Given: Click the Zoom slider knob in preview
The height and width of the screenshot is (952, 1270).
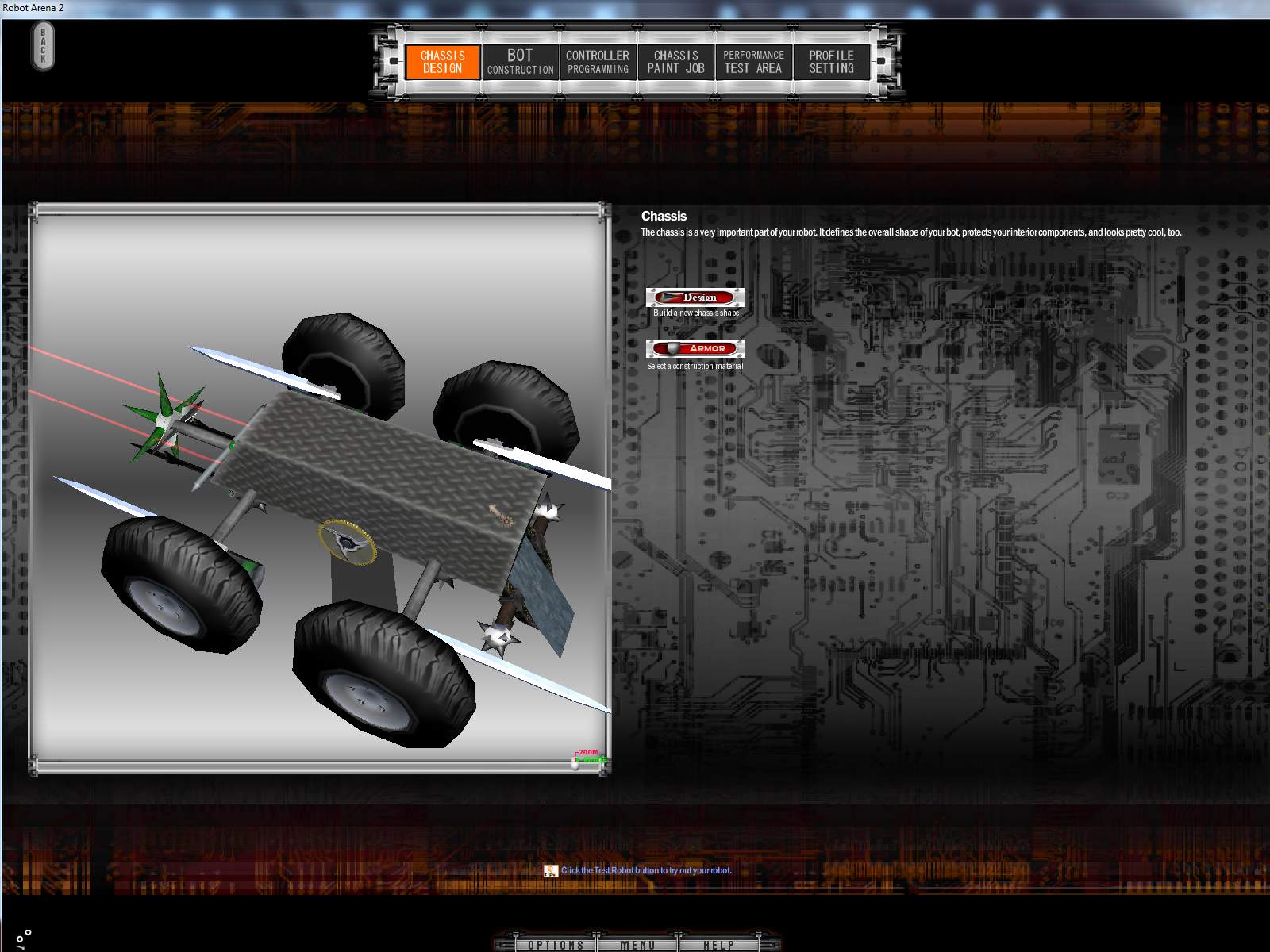Looking at the screenshot, I should pyautogui.click(x=575, y=765).
